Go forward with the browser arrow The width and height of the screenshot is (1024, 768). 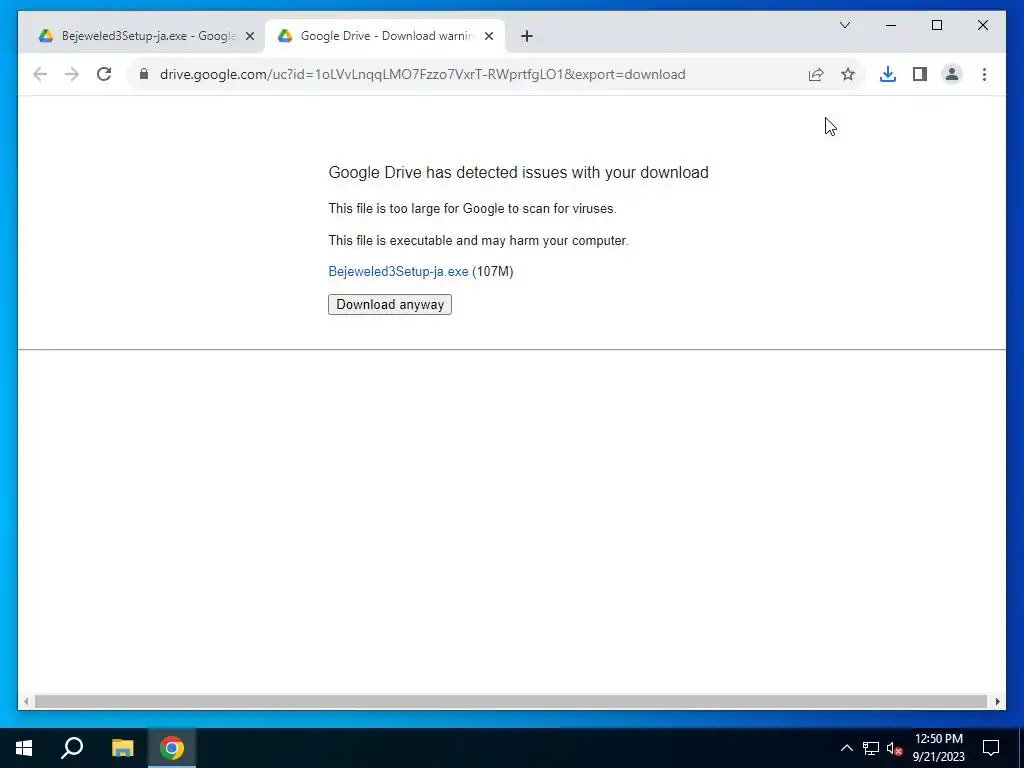pos(72,74)
